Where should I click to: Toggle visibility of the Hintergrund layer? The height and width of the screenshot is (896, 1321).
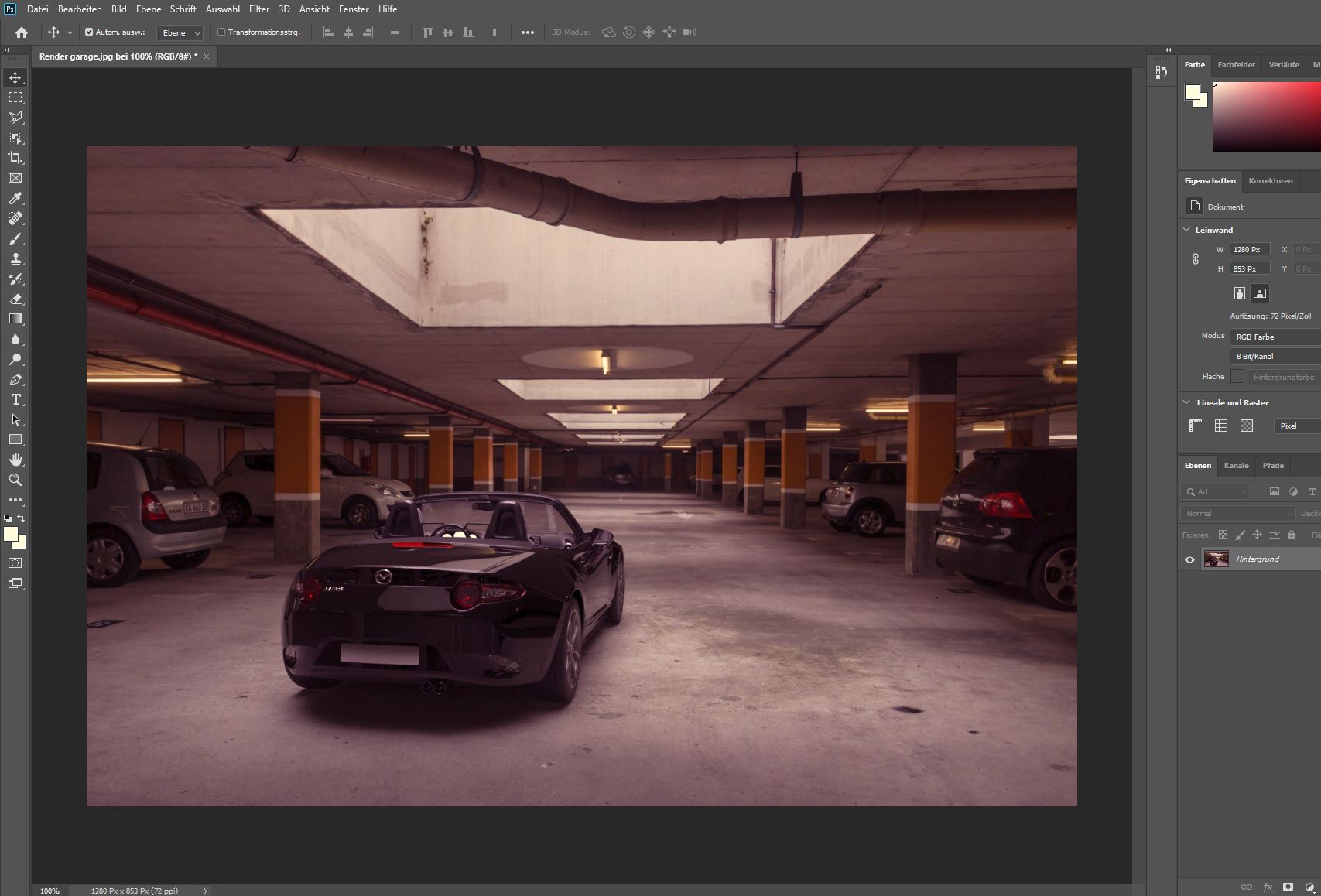[x=1189, y=559]
